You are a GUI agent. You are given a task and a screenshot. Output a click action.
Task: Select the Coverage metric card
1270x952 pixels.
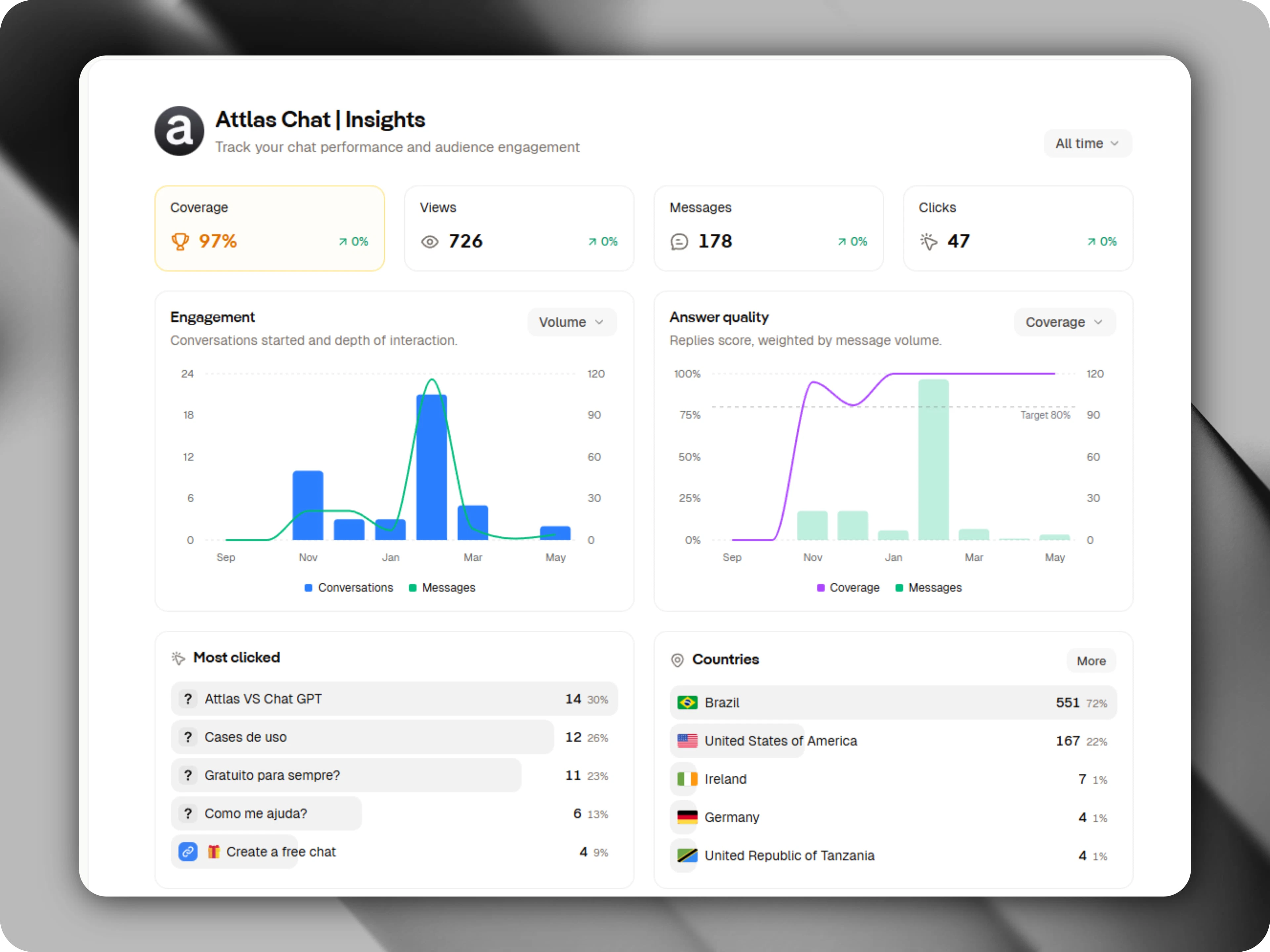click(x=269, y=228)
